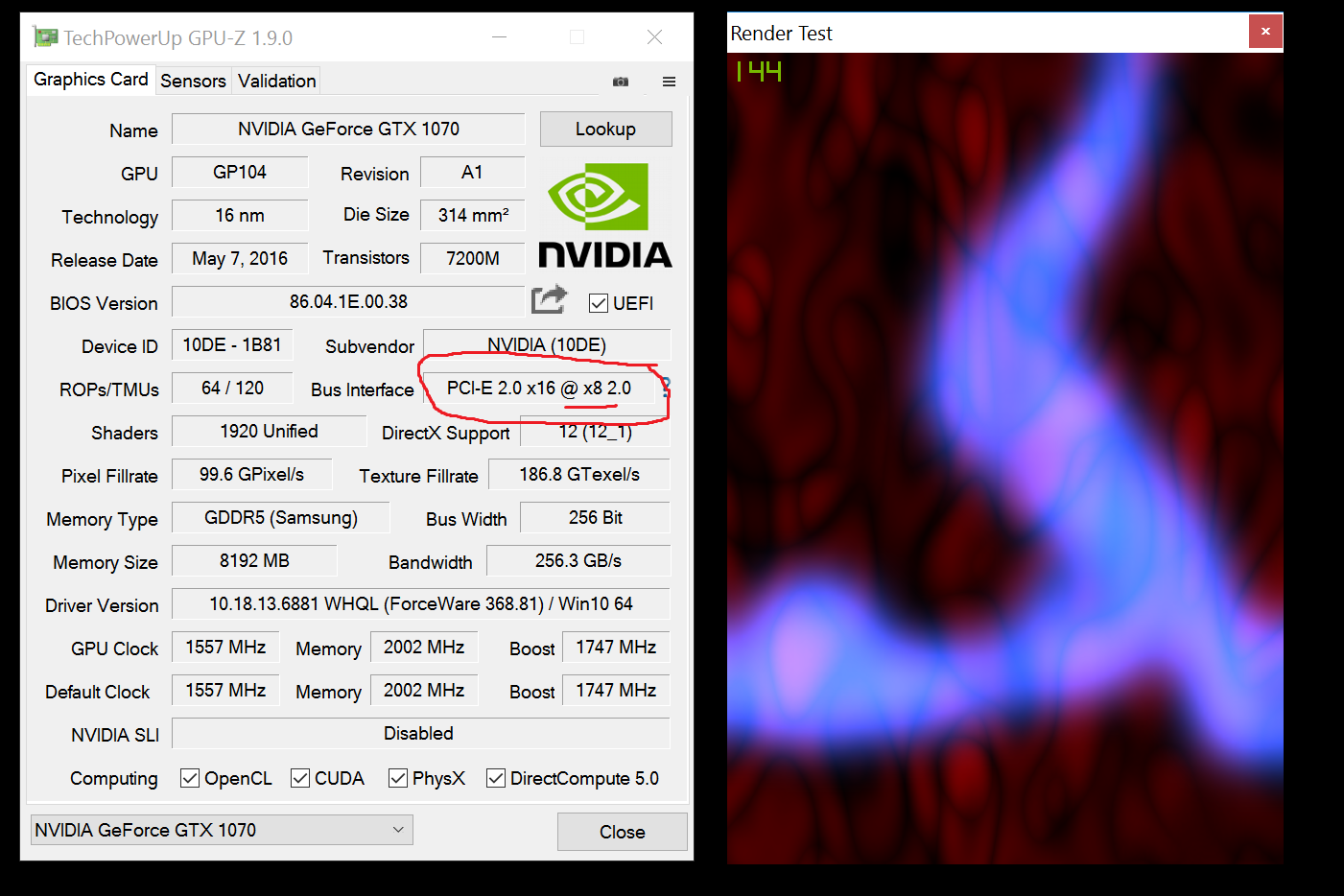Screen dimensions: 1344x896
Task: Switch to the Validation tab
Action: tap(276, 81)
